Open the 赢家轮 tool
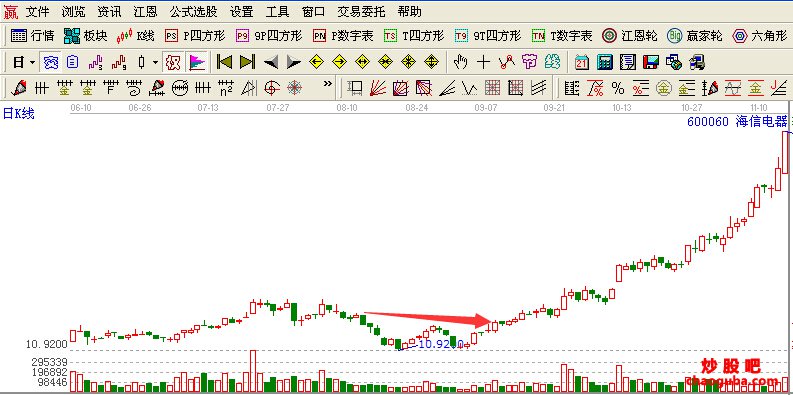This screenshot has height=395, width=793. click(x=694, y=35)
